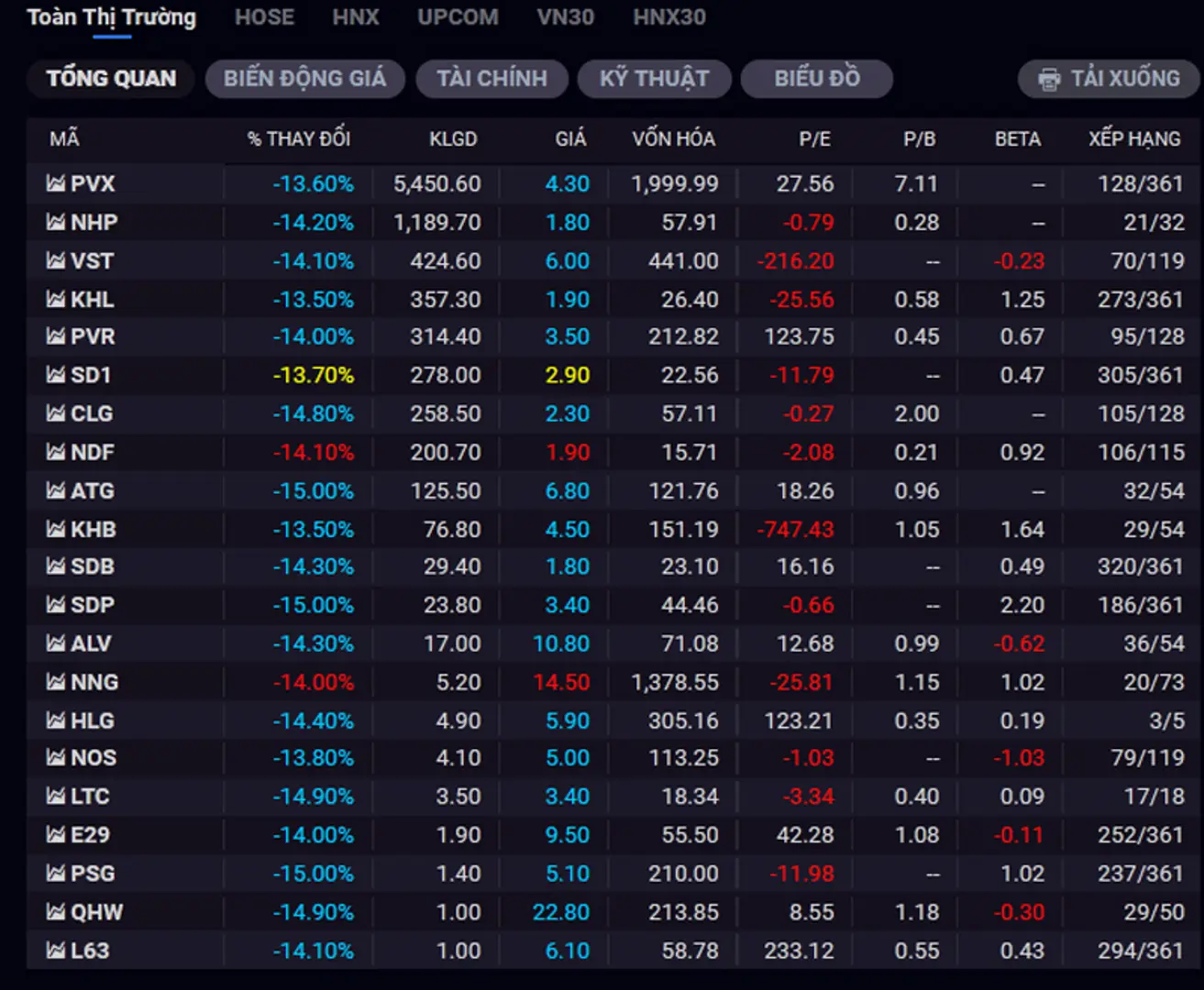
Task: Open chart icon next to L63
Action: (x=56, y=951)
